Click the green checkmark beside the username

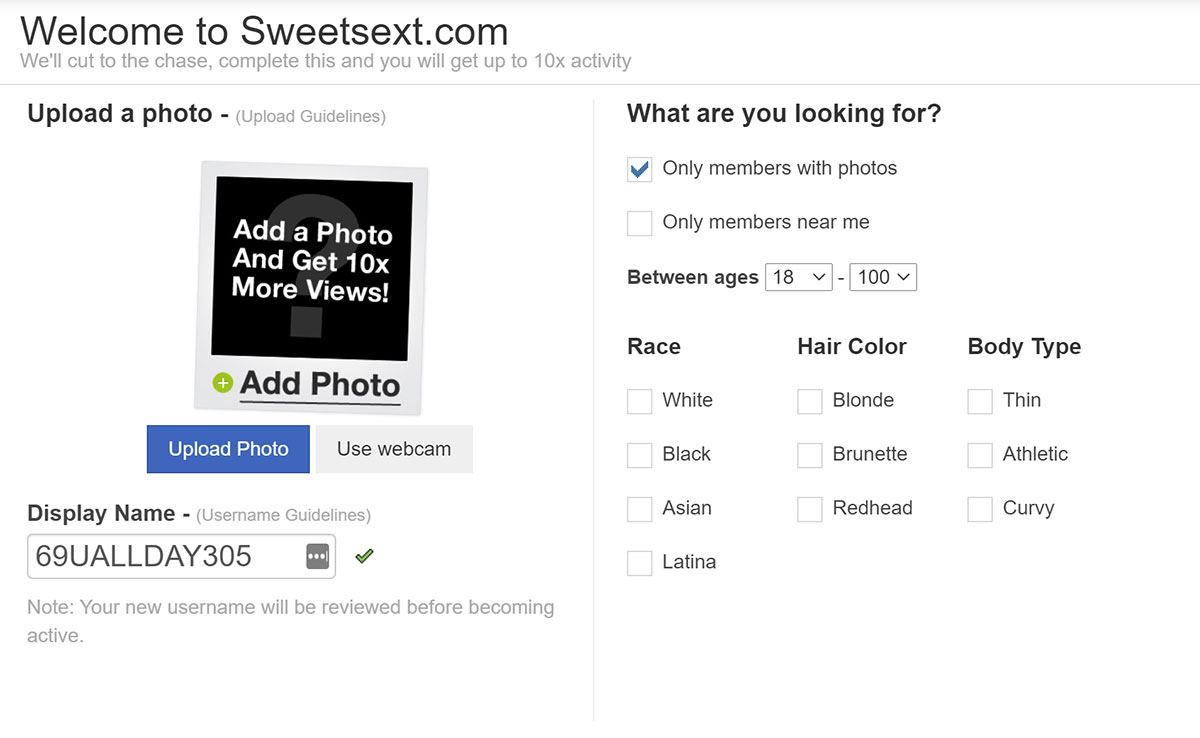364,556
